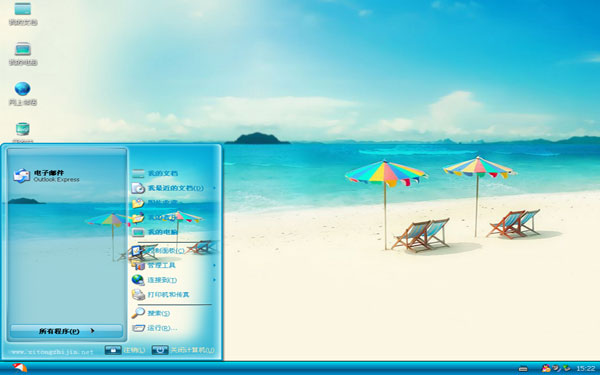Click the Search (搜索) magnifier icon
The height and width of the screenshot is (375, 600).
pos(138,313)
